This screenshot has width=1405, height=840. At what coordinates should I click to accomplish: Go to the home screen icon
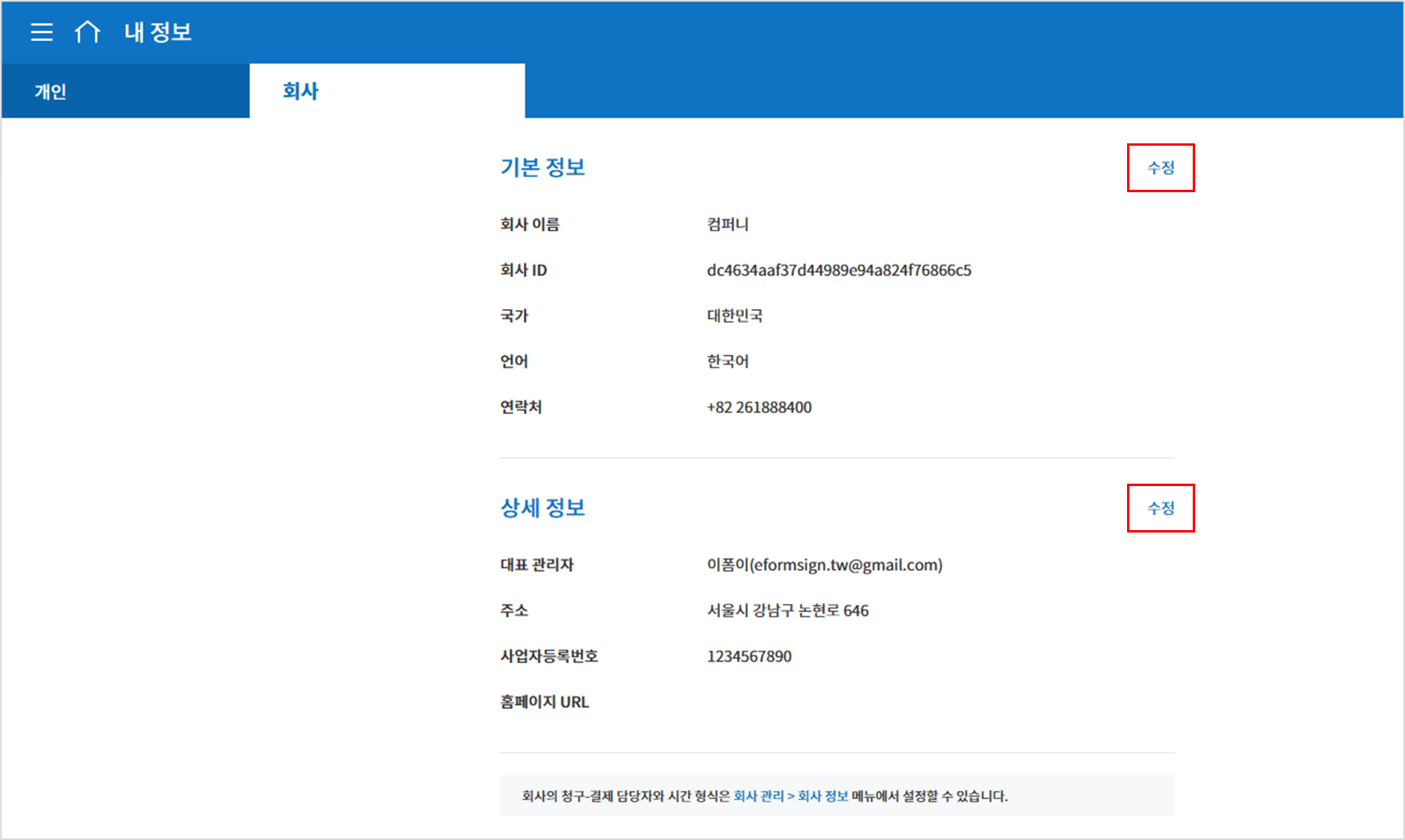tap(87, 32)
